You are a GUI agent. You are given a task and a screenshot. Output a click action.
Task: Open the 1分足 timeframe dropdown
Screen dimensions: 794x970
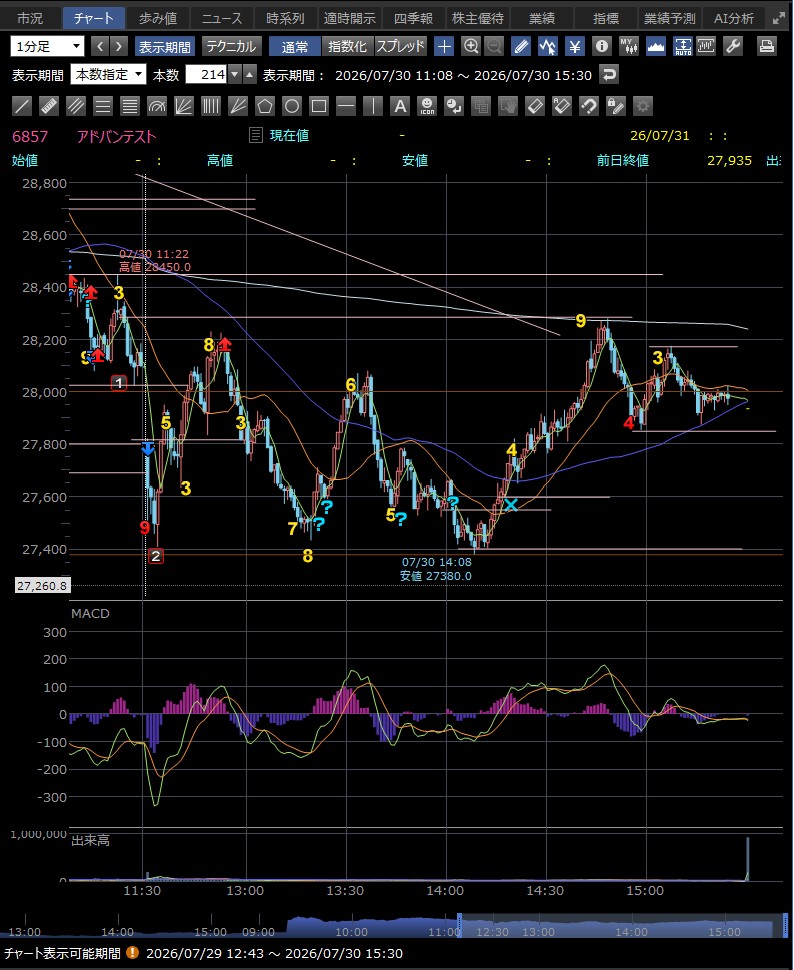pyautogui.click(x=47, y=46)
